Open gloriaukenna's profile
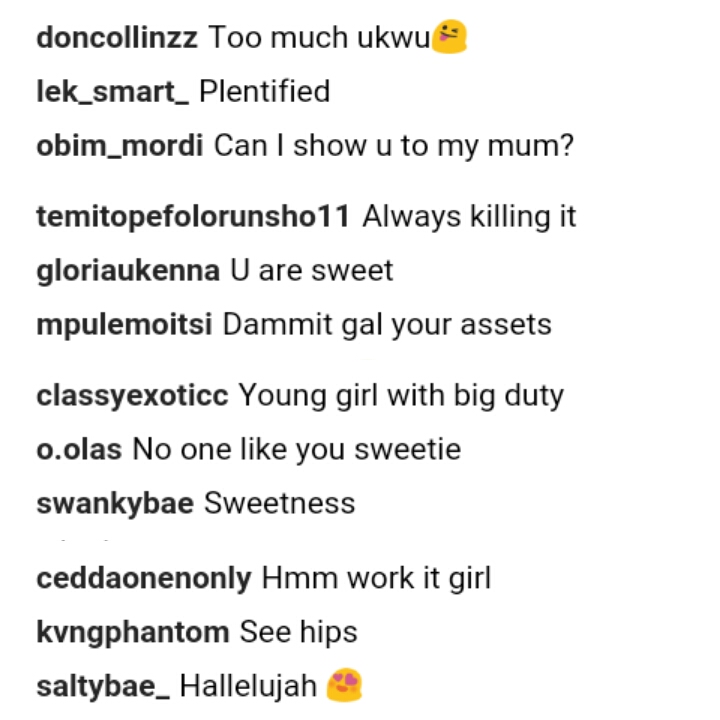This screenshot has height=720, width=720. pyautogui.click(x=128, y=271)
